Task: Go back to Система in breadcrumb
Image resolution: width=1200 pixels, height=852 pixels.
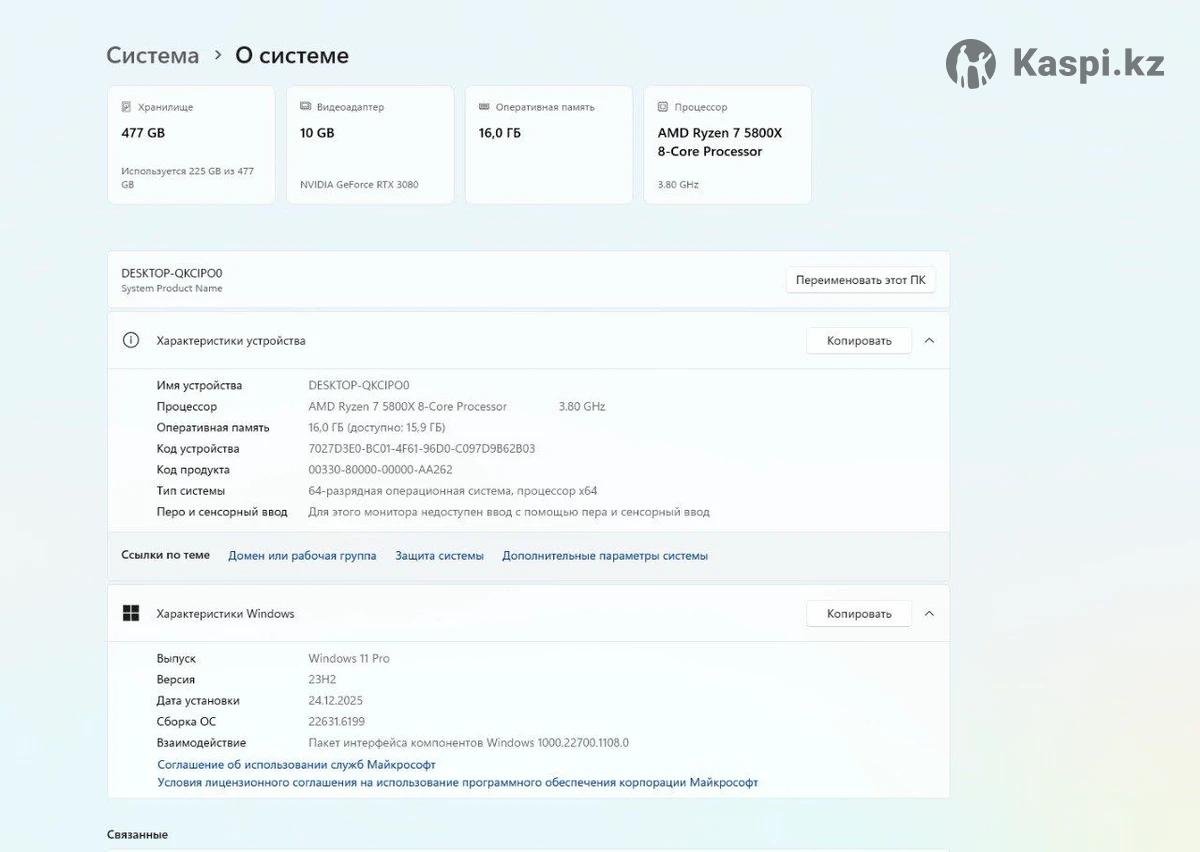Action: (153, 56)
